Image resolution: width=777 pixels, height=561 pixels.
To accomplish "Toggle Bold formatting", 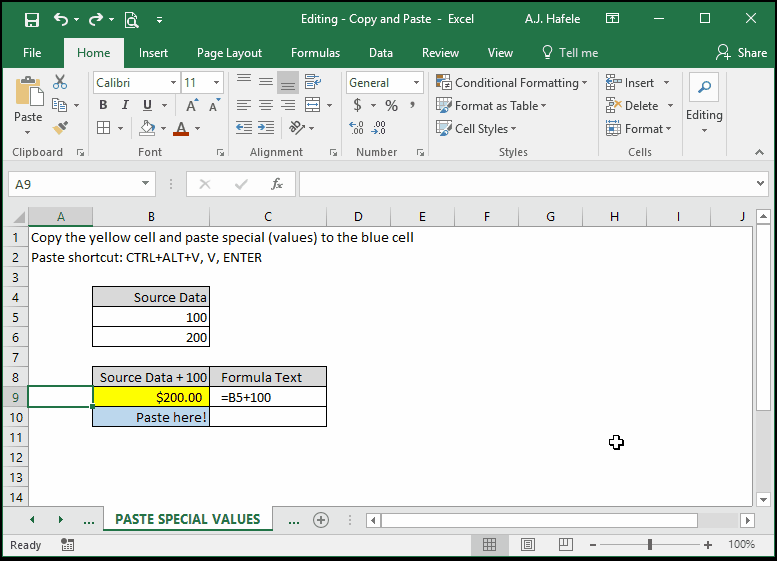I will (x=103, y=105).
